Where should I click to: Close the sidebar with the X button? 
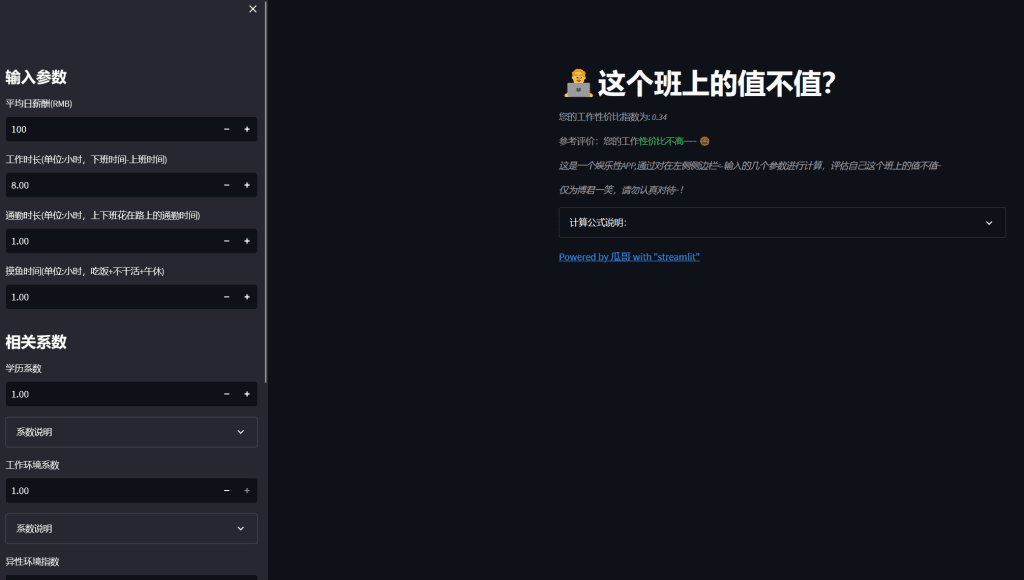pyautogui.click(x=252, y=8)
